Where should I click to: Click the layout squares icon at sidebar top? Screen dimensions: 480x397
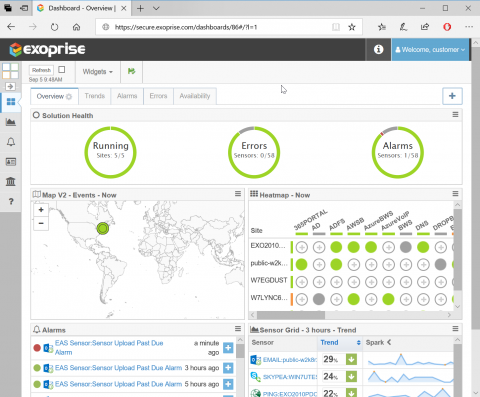point(10,71)
